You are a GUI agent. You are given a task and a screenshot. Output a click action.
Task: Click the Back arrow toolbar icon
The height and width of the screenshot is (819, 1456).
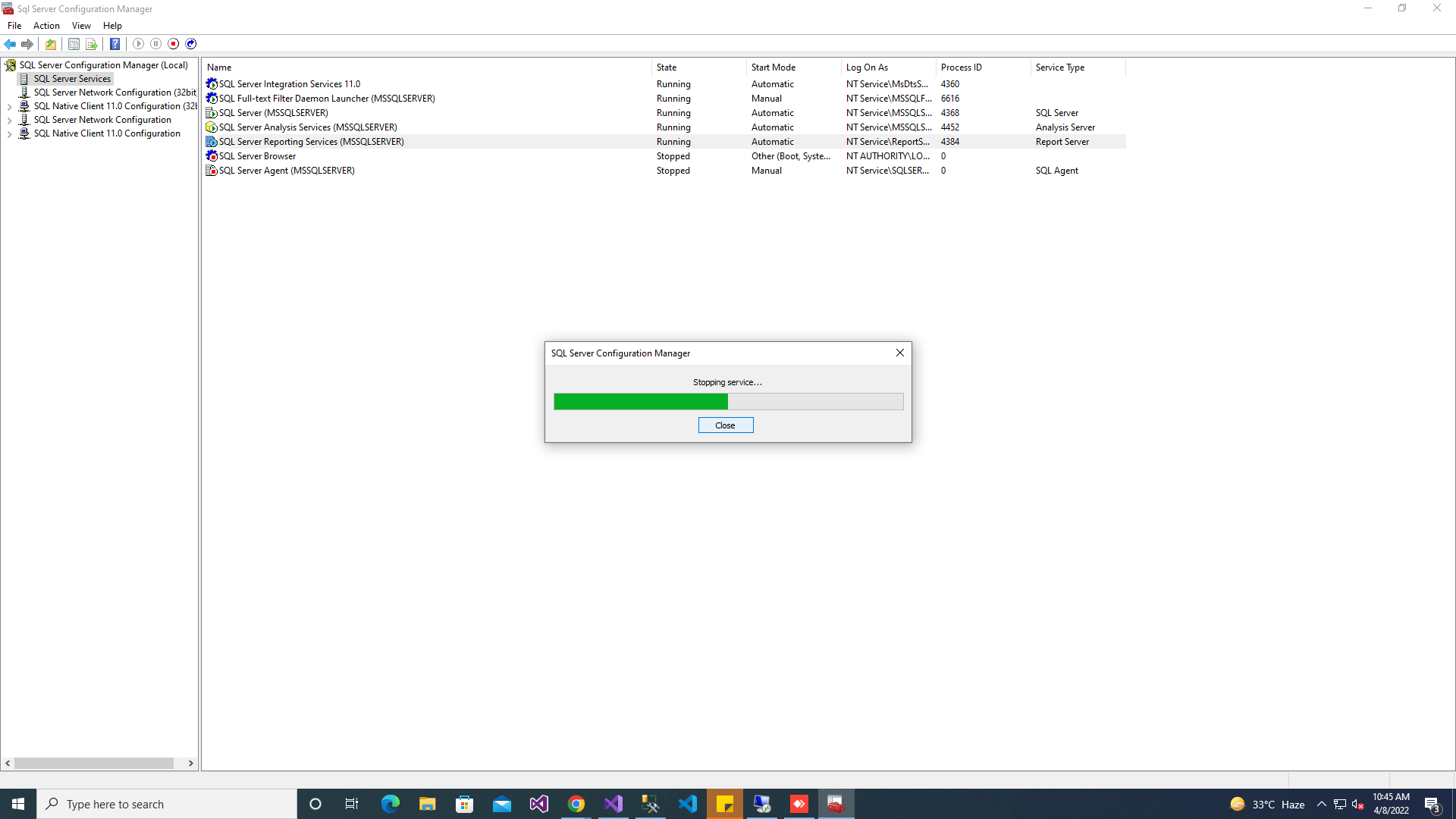(x=10, y=44)
